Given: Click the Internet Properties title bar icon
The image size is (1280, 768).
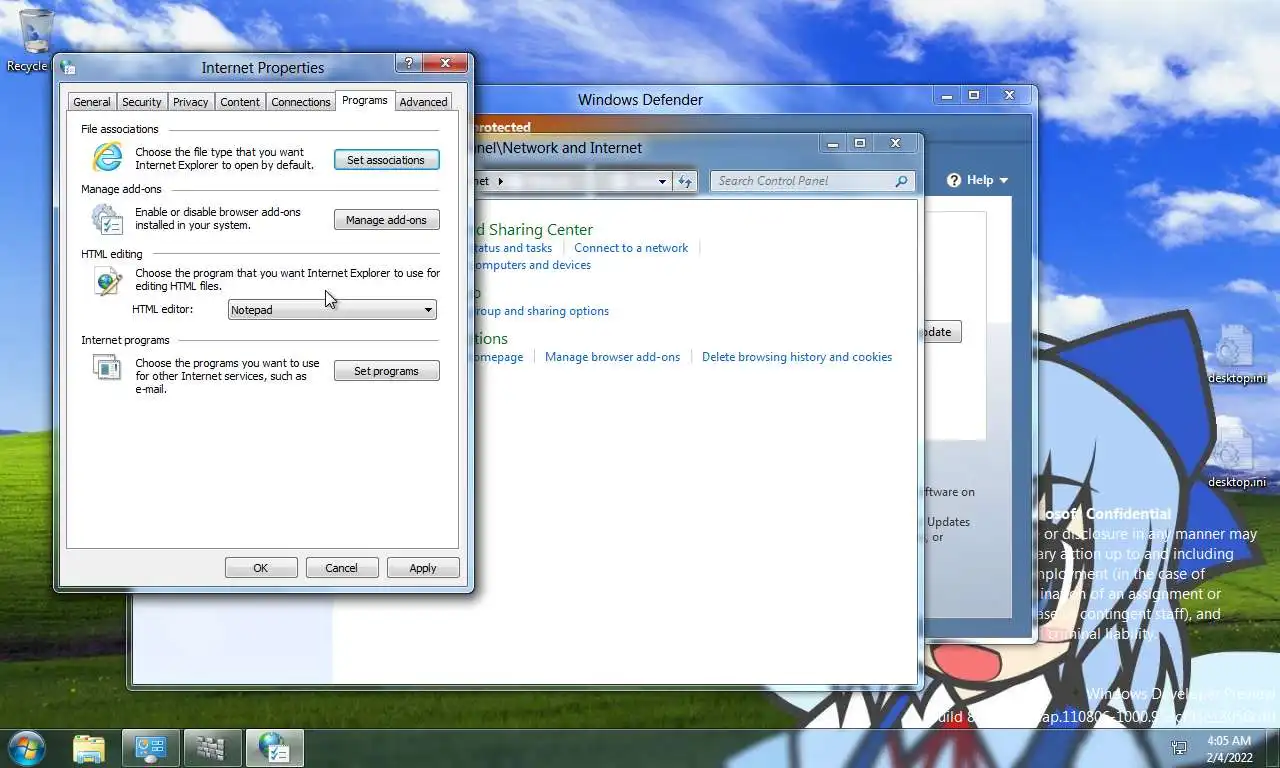Looking at the screenshot, I should [x=68, y=68].
